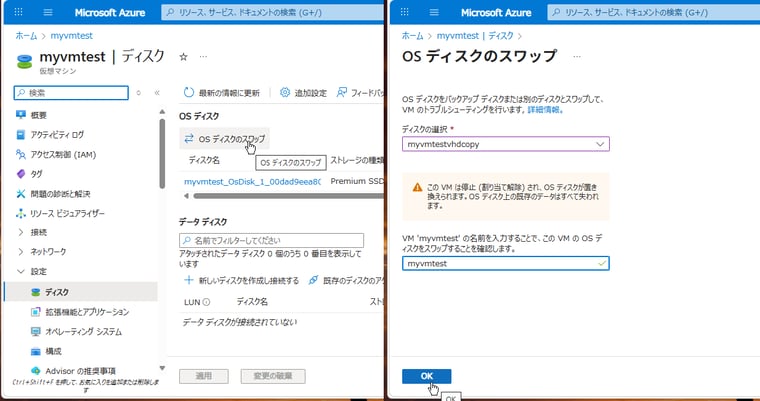Click 既存のディスクのアタッチ link icon

pos(314,280)
